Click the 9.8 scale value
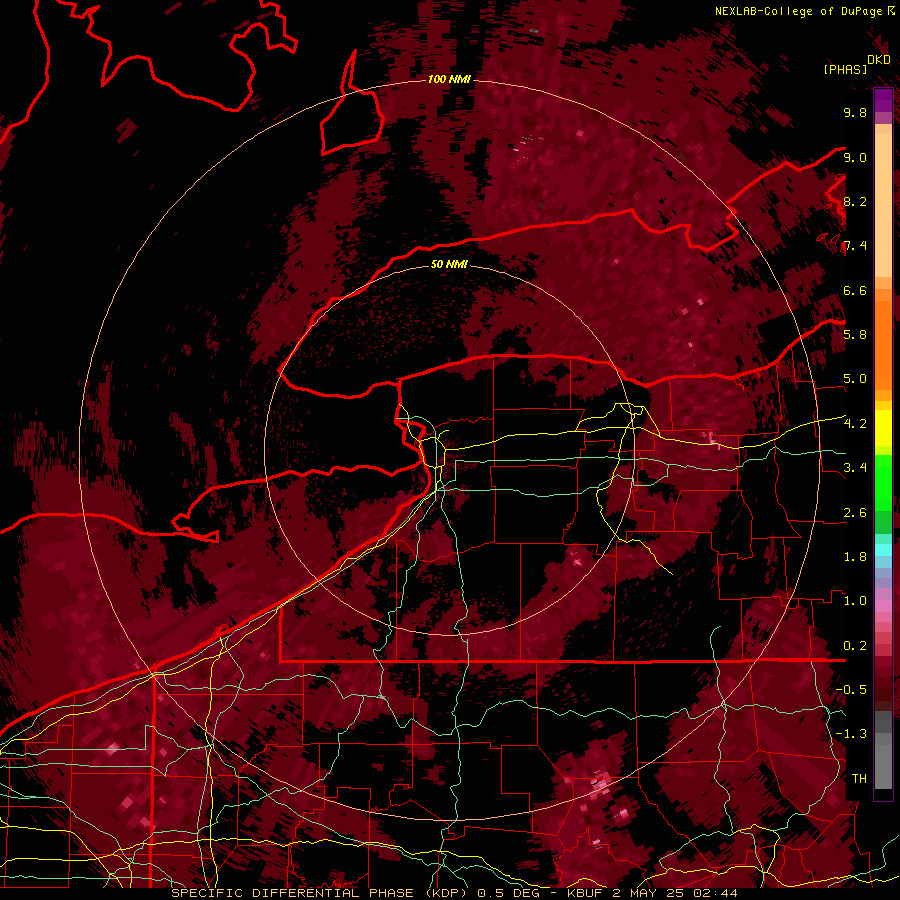 pyautogui.click(x=855, y=112)
